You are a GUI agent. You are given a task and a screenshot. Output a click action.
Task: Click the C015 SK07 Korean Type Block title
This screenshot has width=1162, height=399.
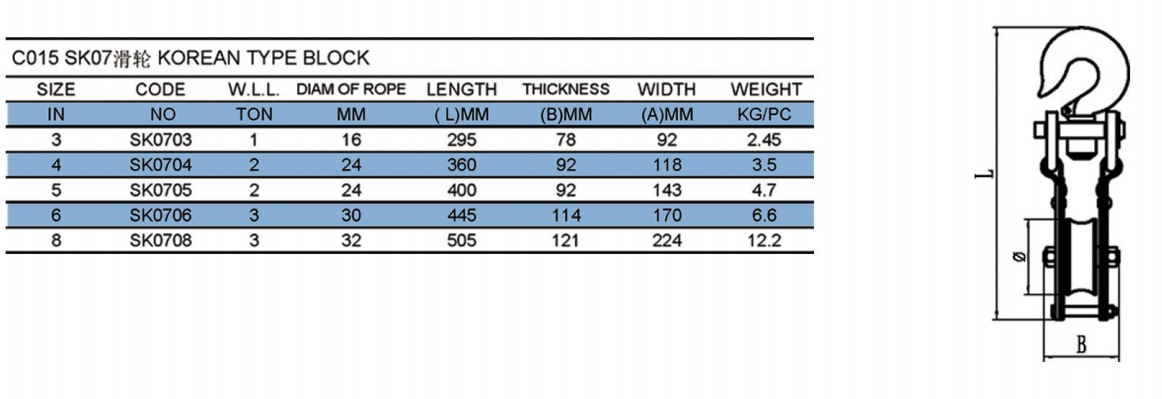pyautogui.click(x=190, y=57)
